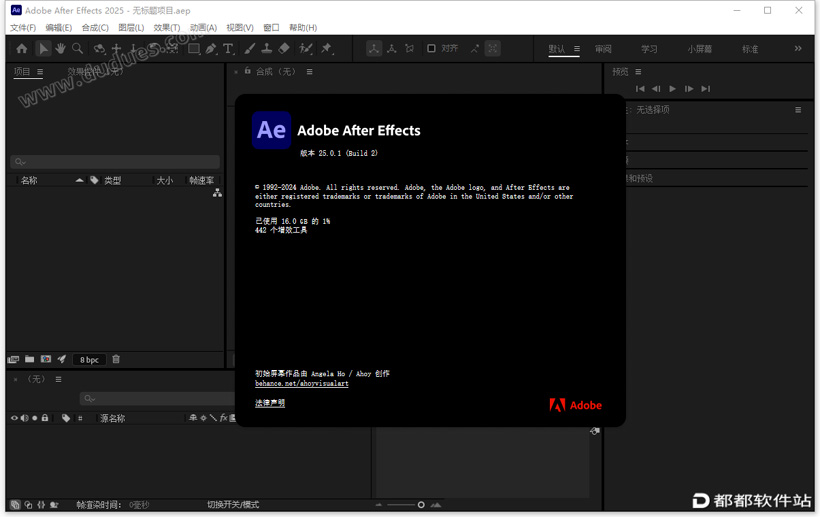Step back one frame in Preview

click(656, 89)
